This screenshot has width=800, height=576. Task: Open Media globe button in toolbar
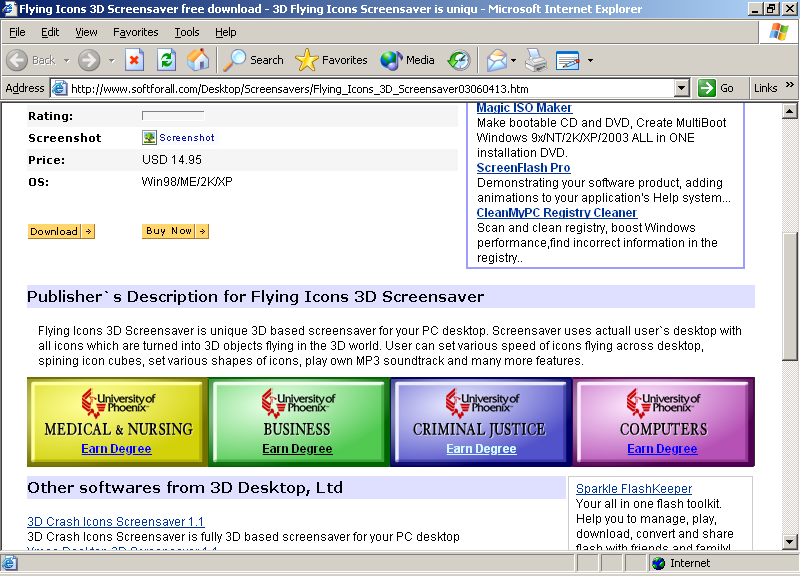click(391, 60)
